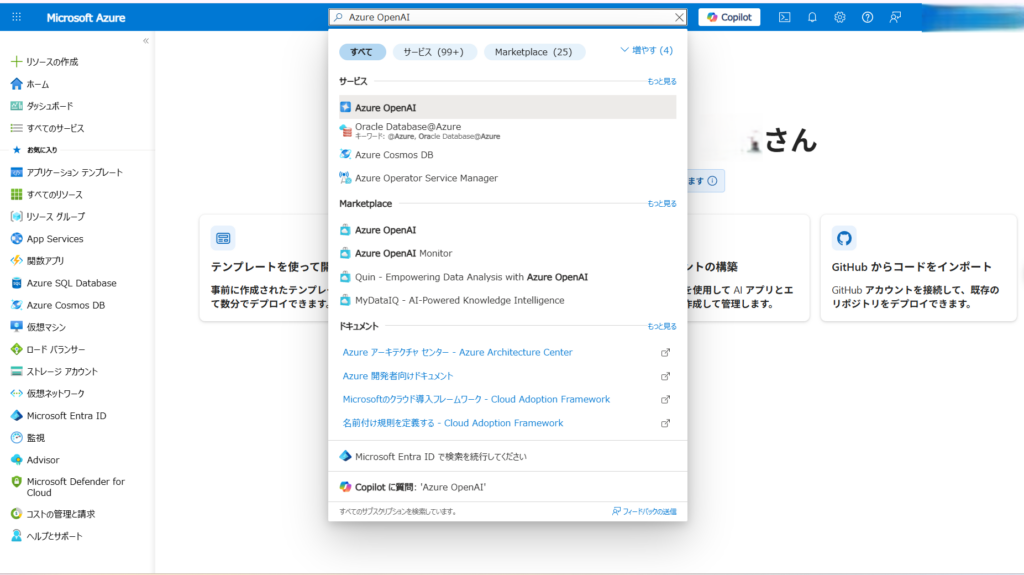This screenshot has width=1024, height=575.
Task: Open the Cloud Shell icon in header
Action: click(784, 18)
